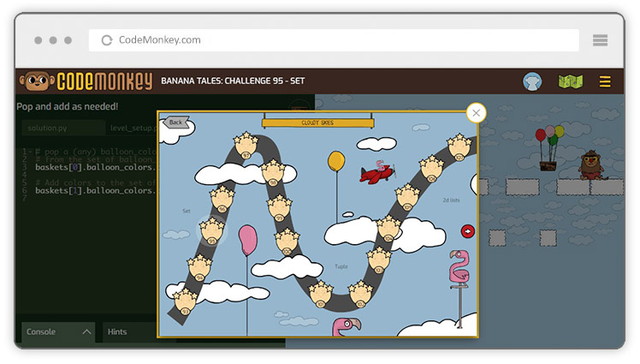Image resolution: width=640 pixels, height=364 pixels.
Task: Go to next map with red arrow
Action: (x=468, y=231)
